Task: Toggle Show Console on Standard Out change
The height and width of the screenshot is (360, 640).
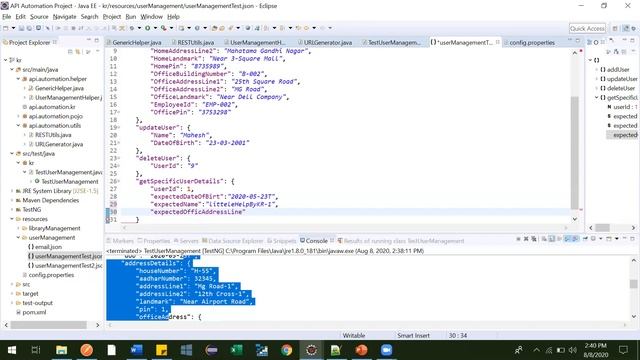Action: click(x=567, y=239)
